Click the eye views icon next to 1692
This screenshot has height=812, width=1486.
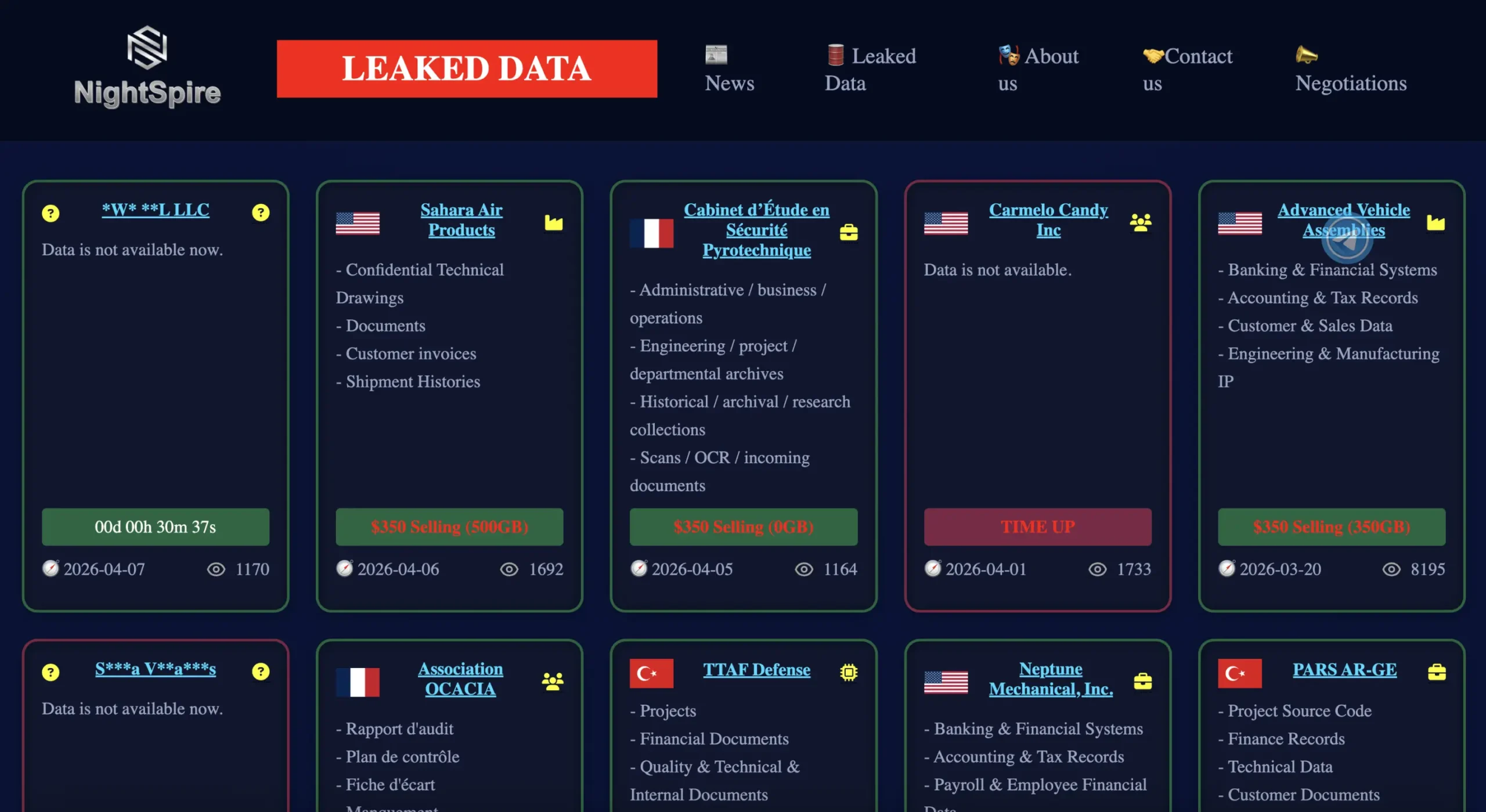[509, 569]
